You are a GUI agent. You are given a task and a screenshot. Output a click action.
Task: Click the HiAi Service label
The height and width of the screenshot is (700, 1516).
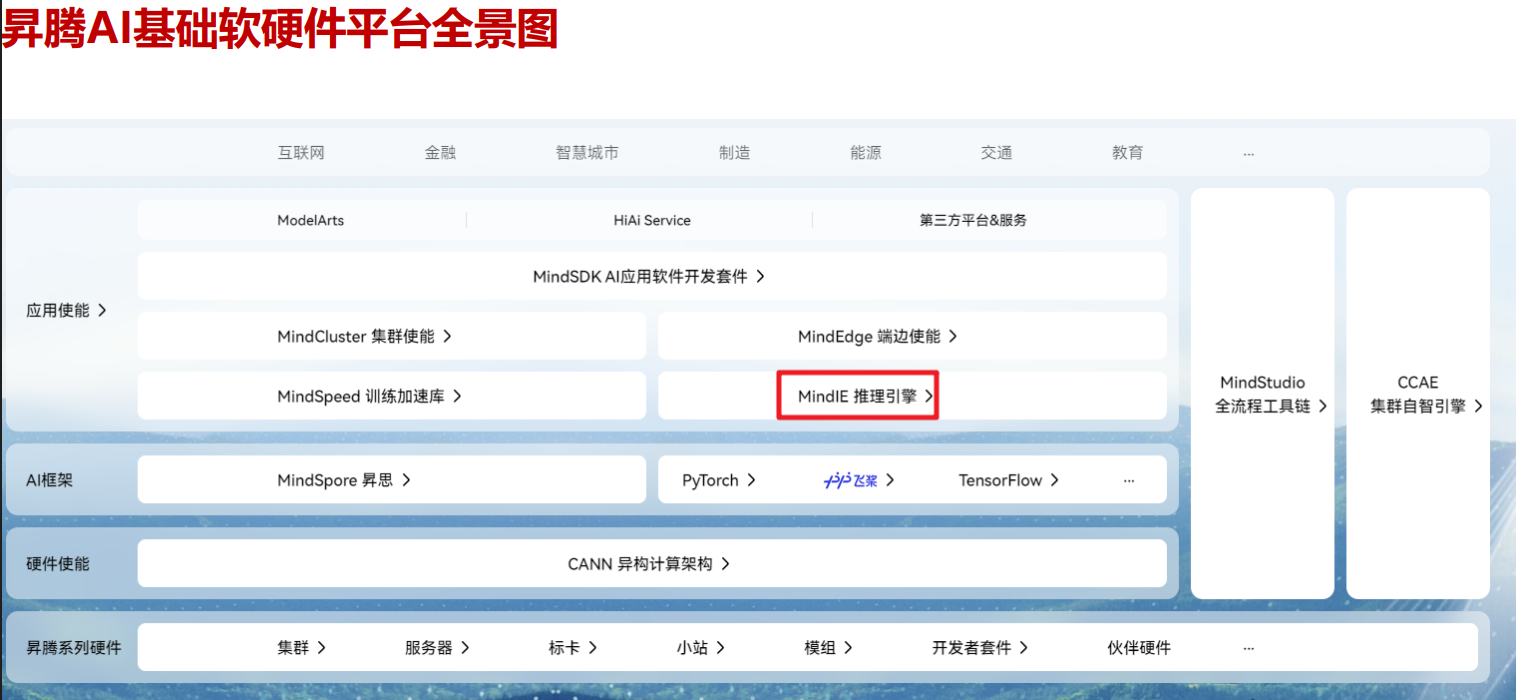point(652,220)
